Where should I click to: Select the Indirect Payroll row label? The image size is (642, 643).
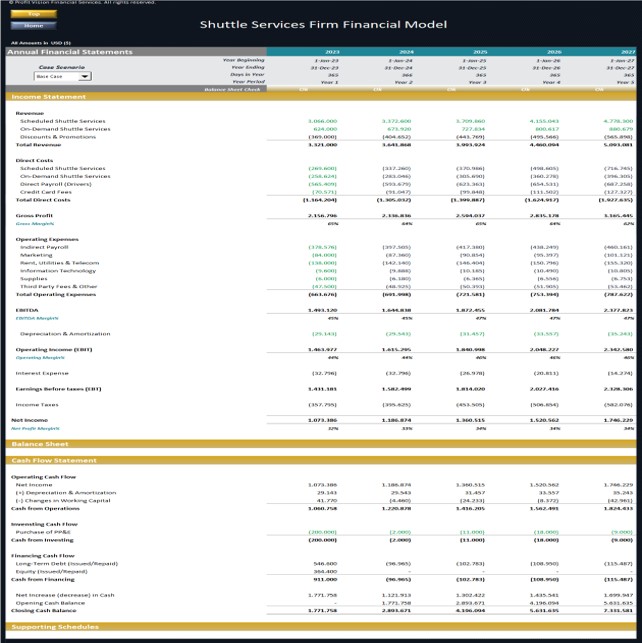pyautogui.click(x=44, y=247)
